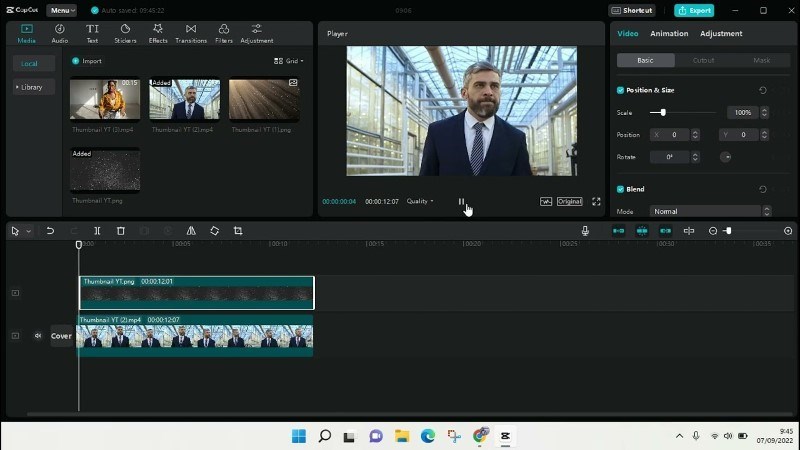Toggle auto snapping in timeline
Image resolution: width=800 pixels, height=450 pixels.
pos(642,231)
